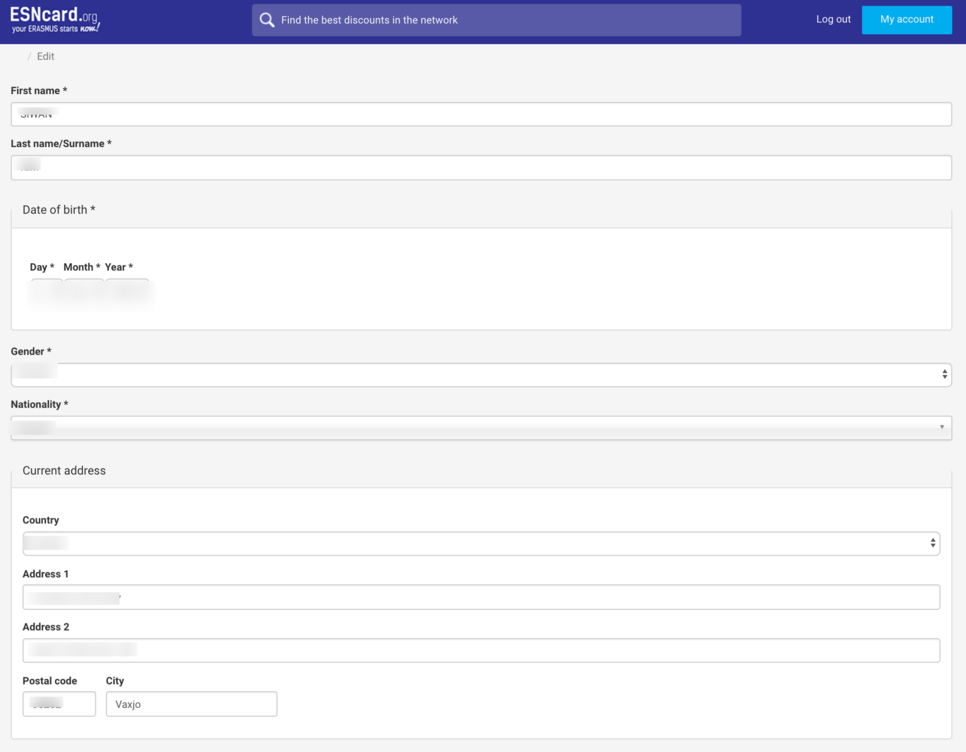Open My account page
This screenshot has height=752, width=966.
pyautogui.click(x=906, y=20)
